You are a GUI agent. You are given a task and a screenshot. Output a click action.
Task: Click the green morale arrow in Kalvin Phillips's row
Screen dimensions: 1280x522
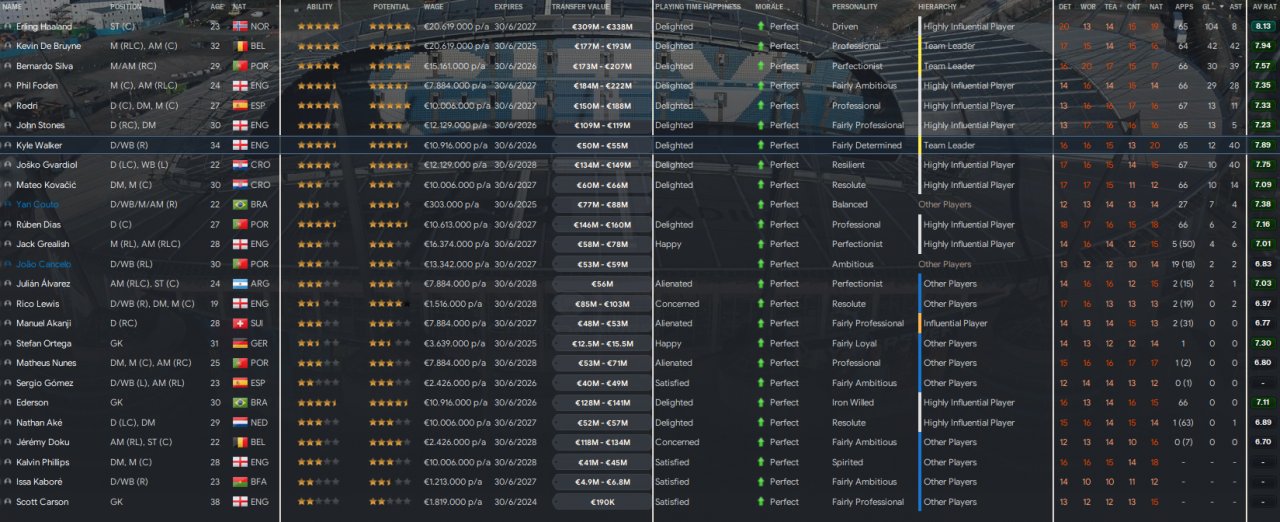pyautogui.click(x=761, y=462)
